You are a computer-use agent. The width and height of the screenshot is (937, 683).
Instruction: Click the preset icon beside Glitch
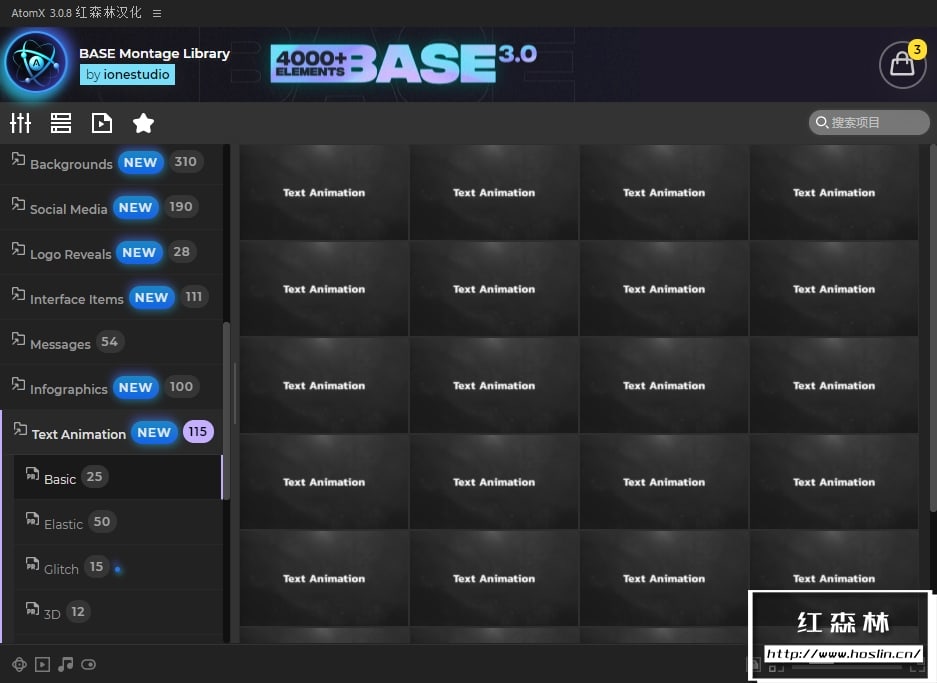point(32,563)
